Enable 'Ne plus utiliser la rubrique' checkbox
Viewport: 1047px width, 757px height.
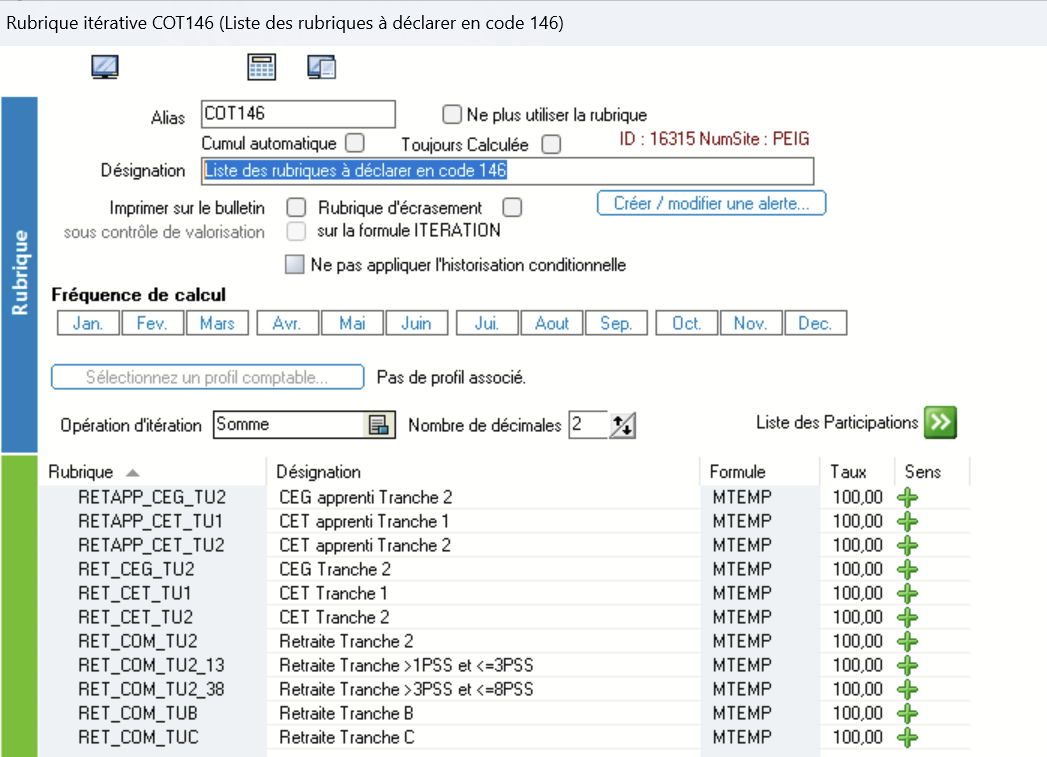[x=452, y=115]
